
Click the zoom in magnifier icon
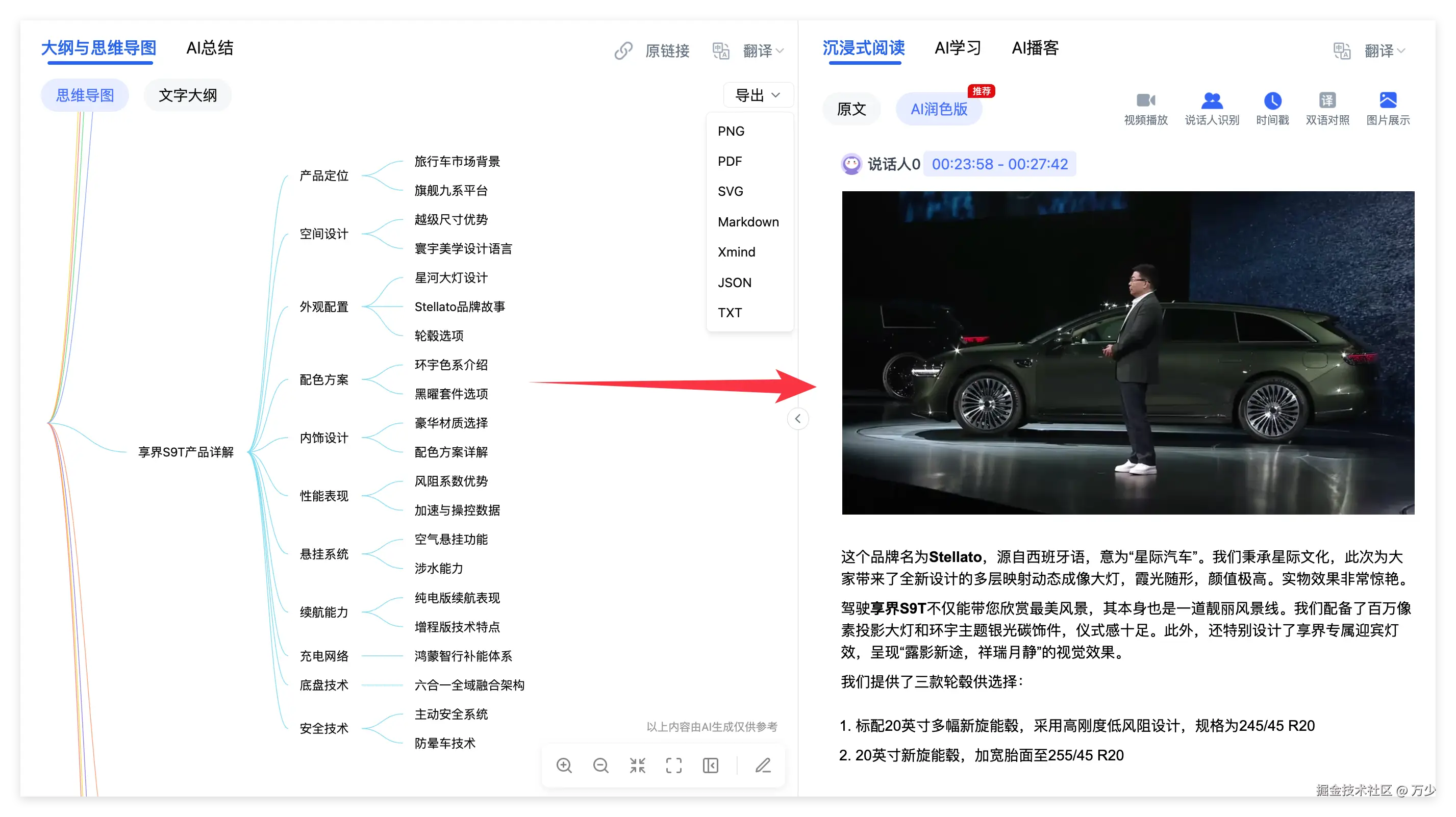[564, 765]
